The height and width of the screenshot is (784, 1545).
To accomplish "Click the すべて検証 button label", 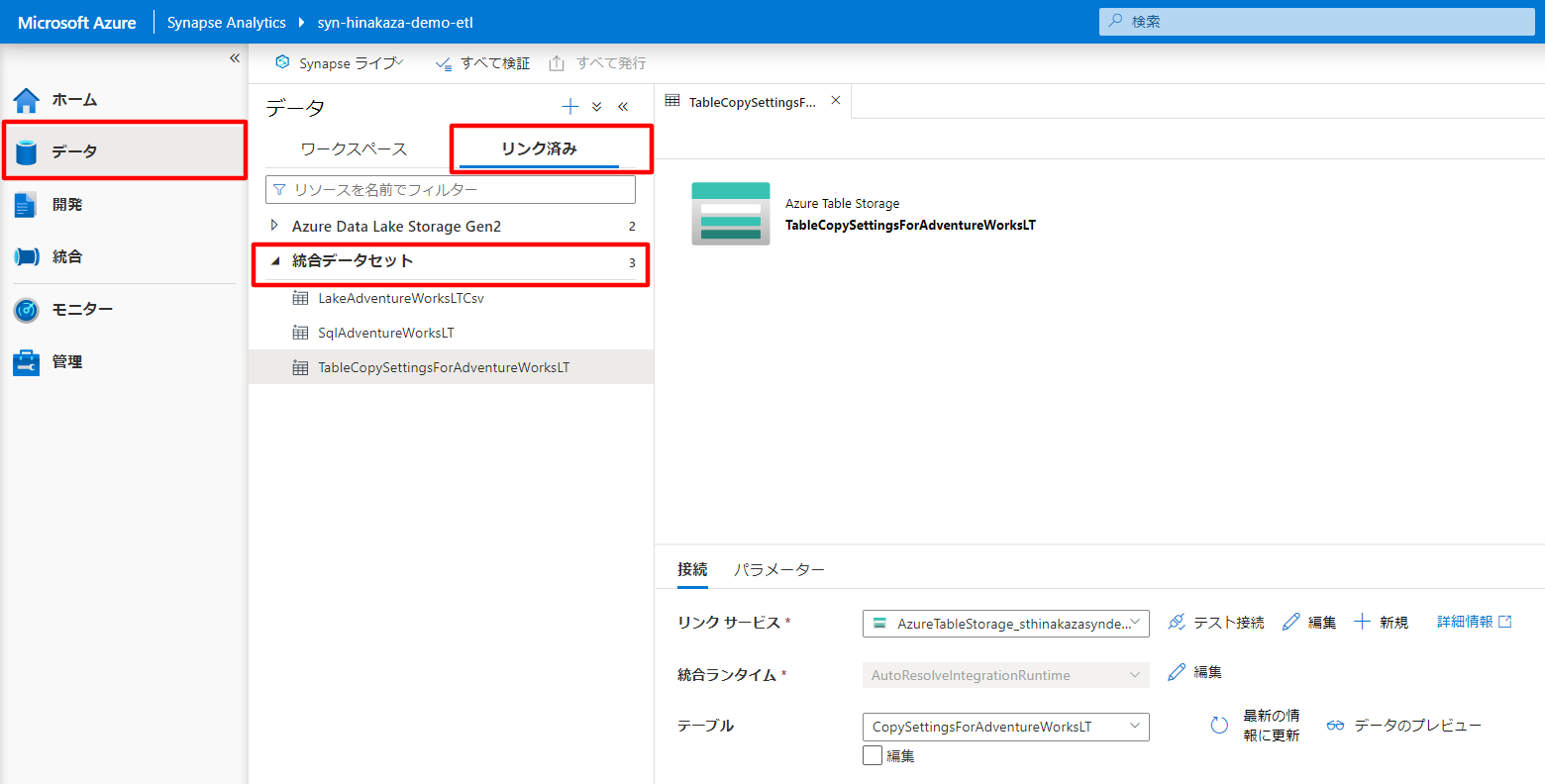I will [495, 63].
